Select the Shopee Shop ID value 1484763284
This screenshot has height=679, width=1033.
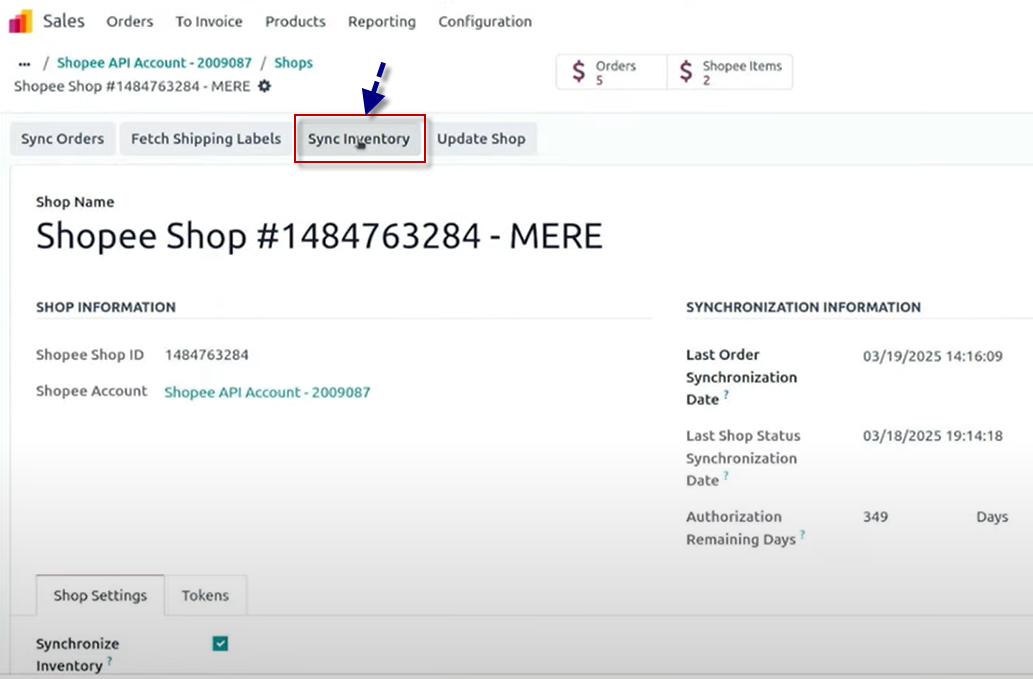(x=207, y=355)
